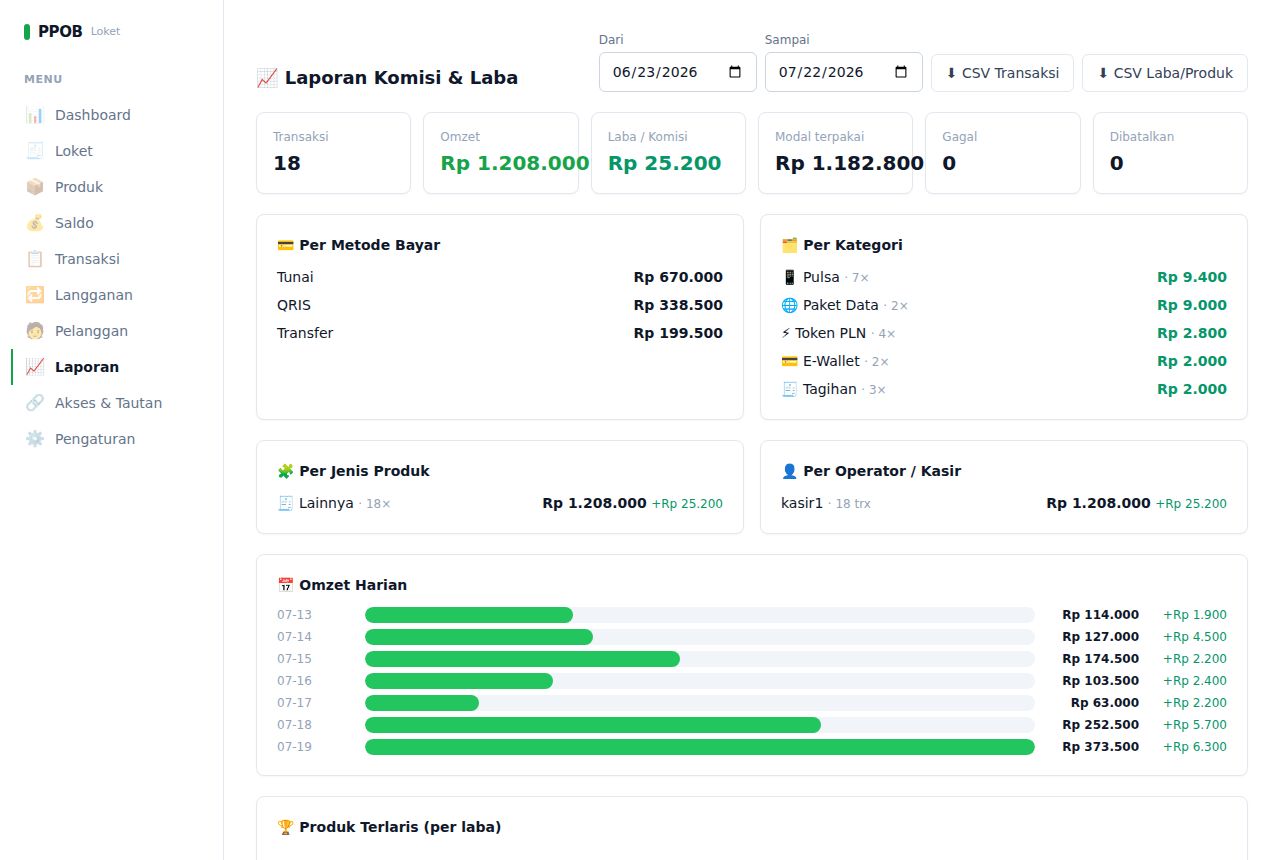This screenshot has height=860, width=1280.
Task: Click the Dibatalkan summary card
Action: tap(1170, 153)
